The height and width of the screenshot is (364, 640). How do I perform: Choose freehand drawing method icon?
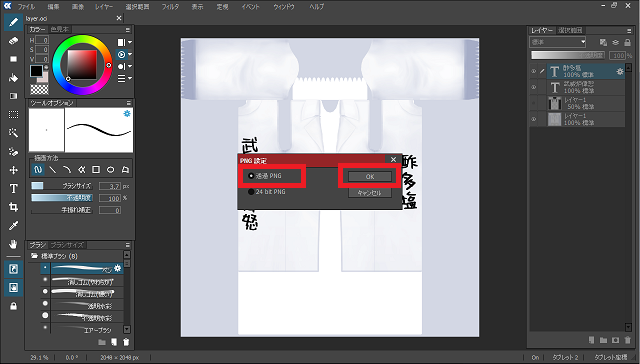click(x=38, y=170)
